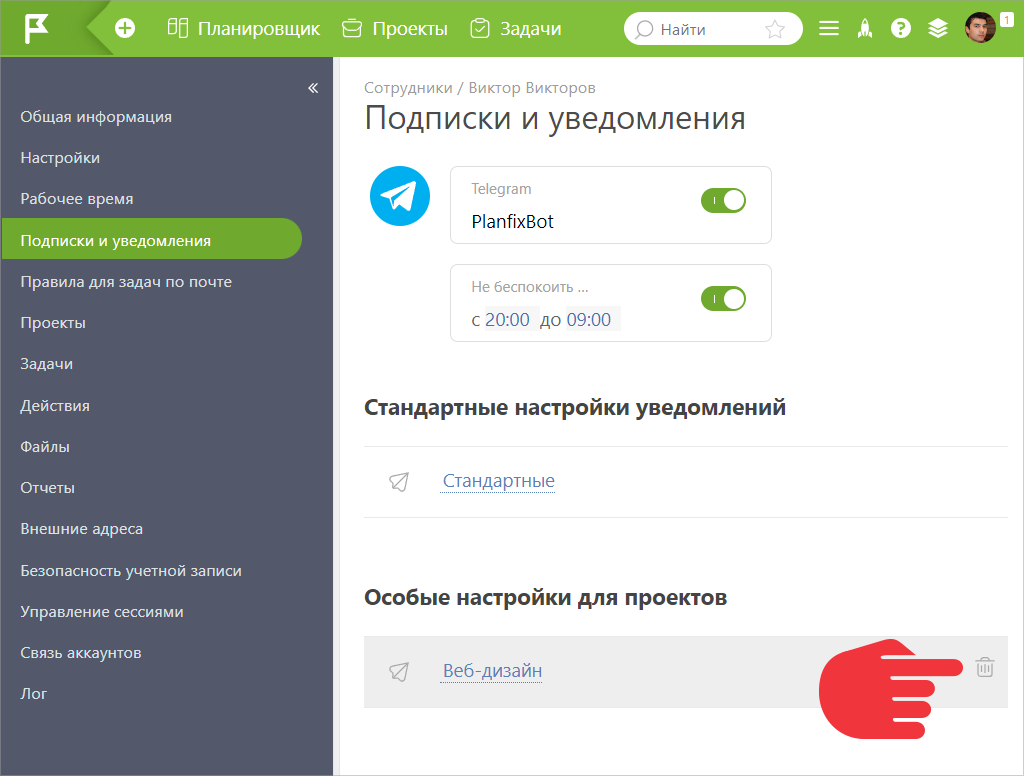This screenshot has height=776, width=1024.
Task: Focus the Найти search field
Action: click(x=712, y=29)
